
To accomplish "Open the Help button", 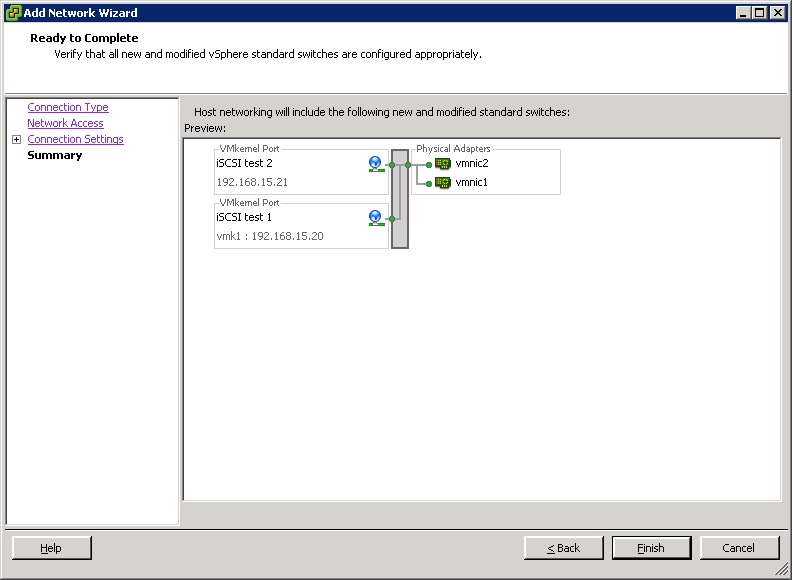I will tap(51, 548).
